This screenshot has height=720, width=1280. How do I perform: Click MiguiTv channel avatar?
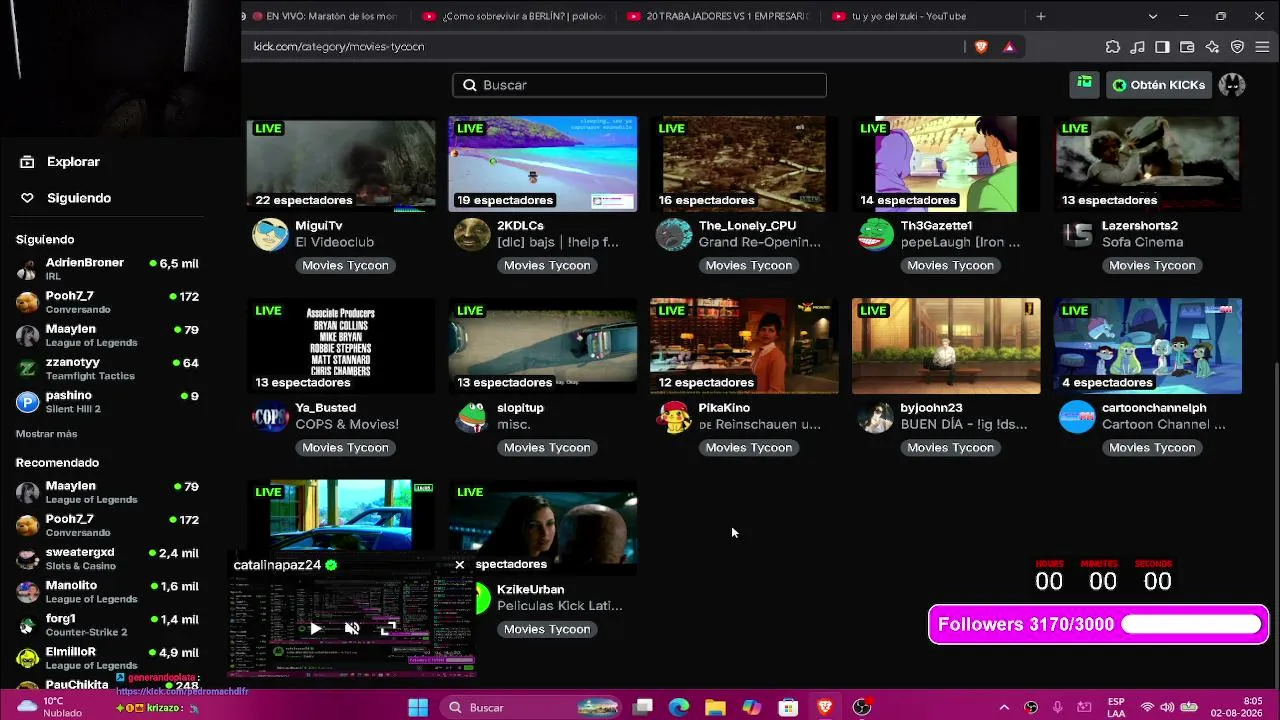270,234
